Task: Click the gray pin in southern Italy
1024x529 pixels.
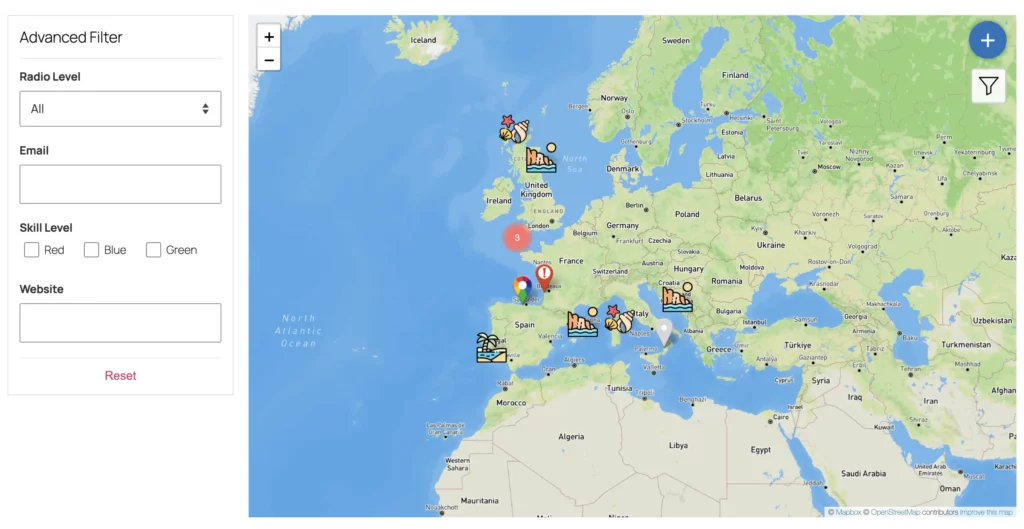Action: click(x=664, y=331)
